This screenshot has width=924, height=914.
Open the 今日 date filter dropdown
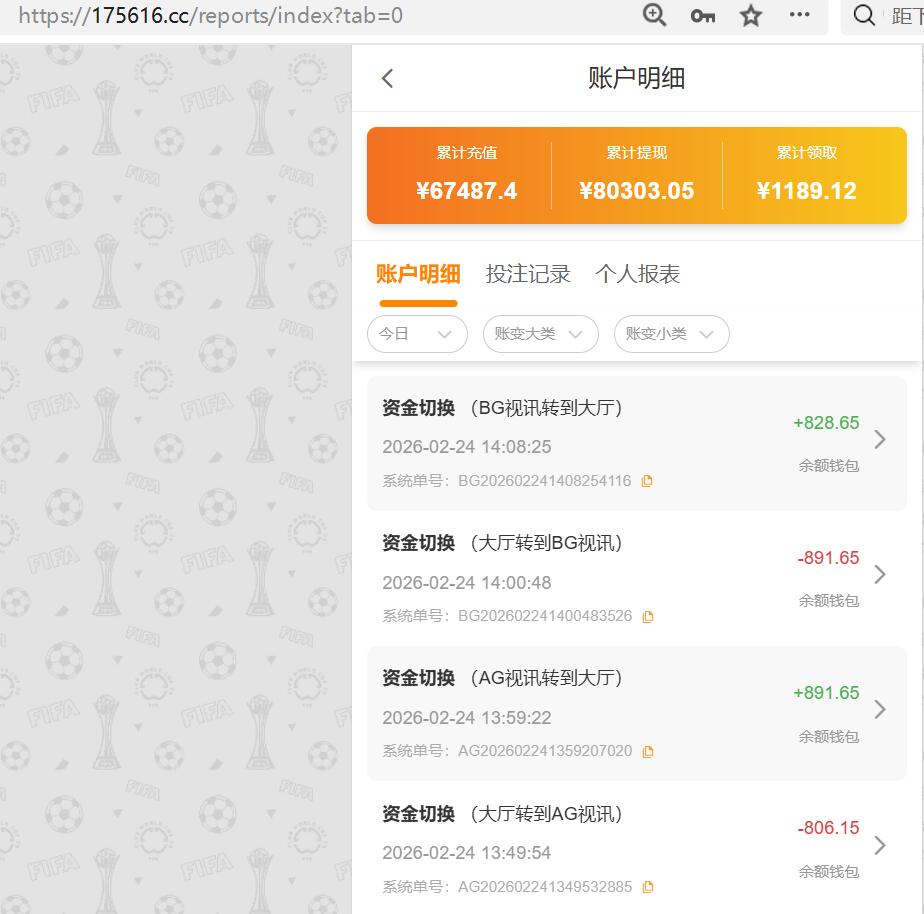[417, 334]
